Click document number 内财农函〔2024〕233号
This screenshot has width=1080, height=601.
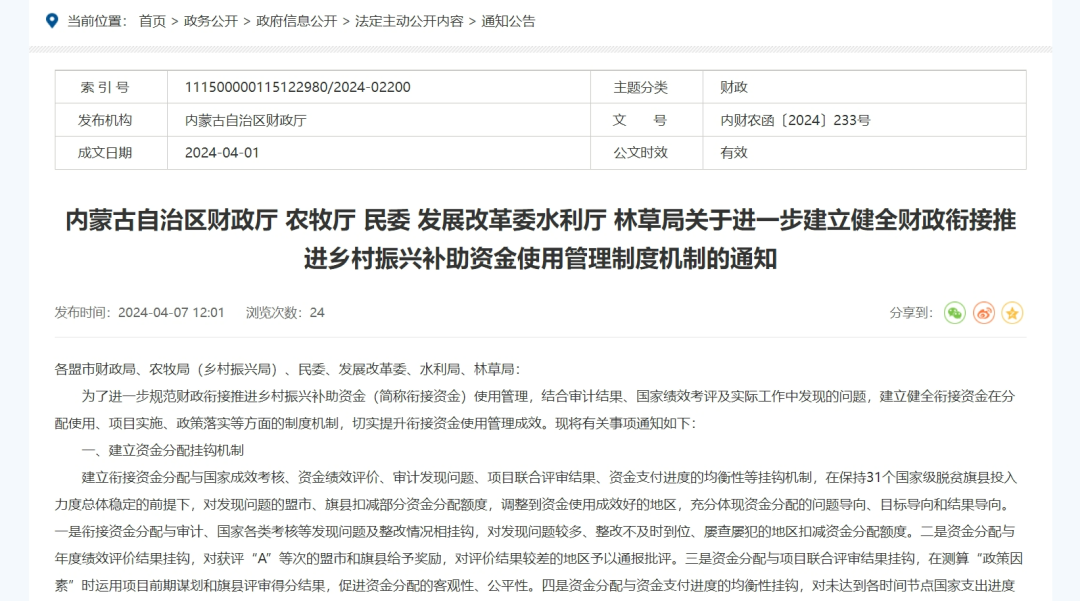point(795,121)
